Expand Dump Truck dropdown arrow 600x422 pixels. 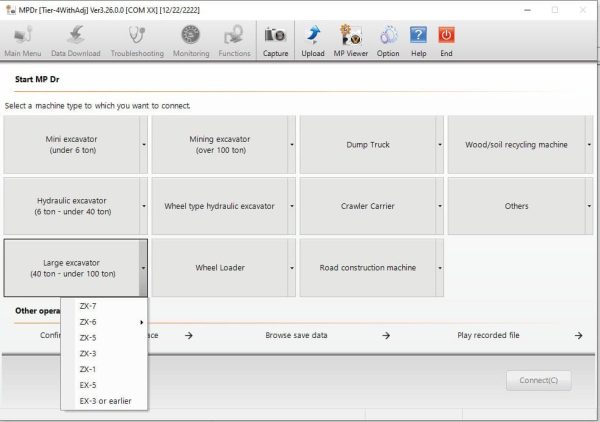coord(440,145)
